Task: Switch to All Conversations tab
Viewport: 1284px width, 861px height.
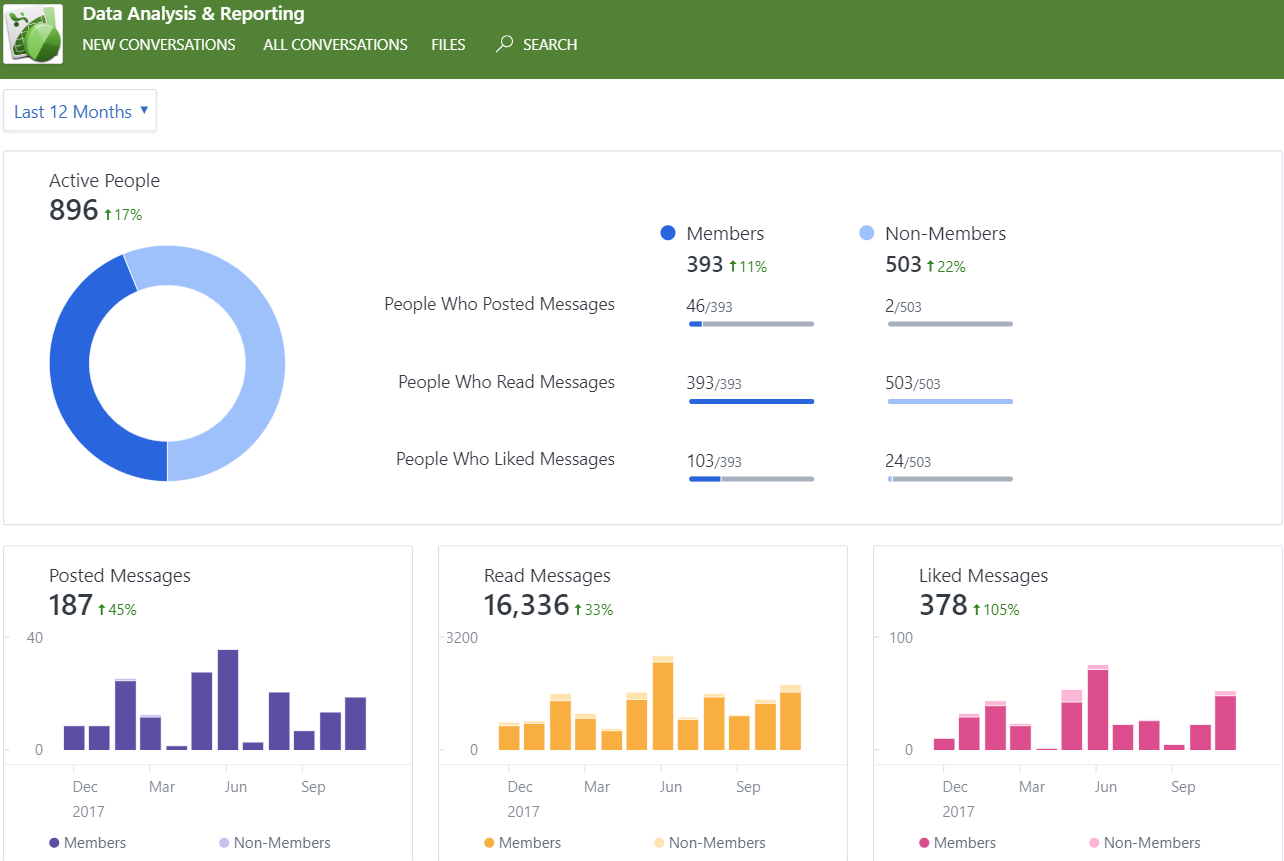Action: 335,45
